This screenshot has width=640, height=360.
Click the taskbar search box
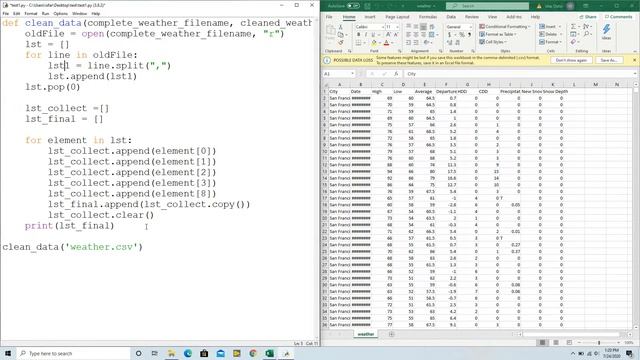pyautogui.click(x=73, y=353)
